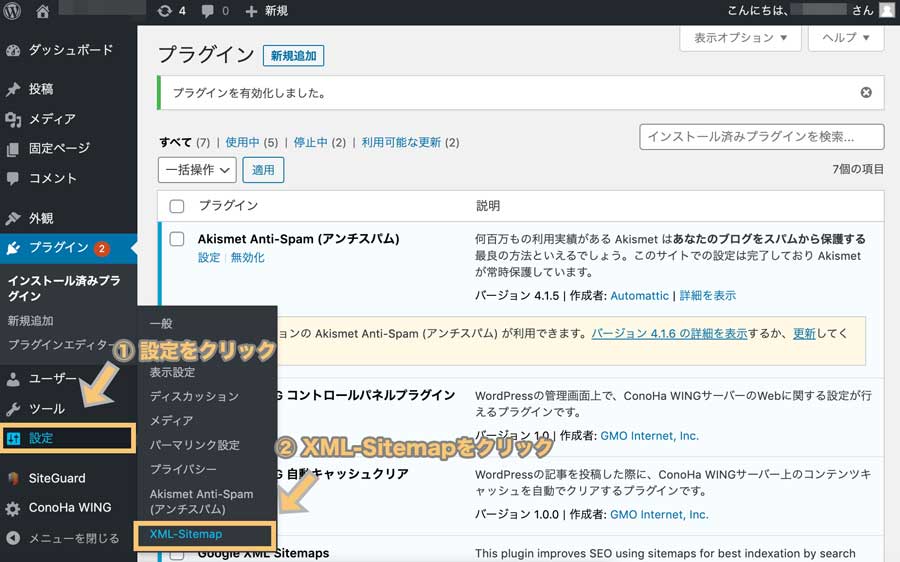Click the 外観 paintbrush icon
The image size is (900, 562).
point(13,218)
